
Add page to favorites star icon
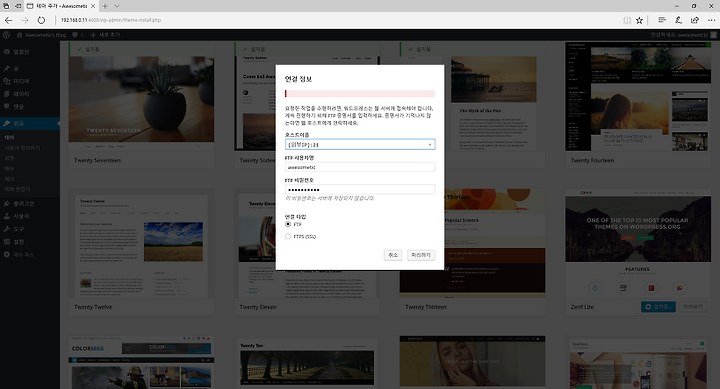pos(639,20)
